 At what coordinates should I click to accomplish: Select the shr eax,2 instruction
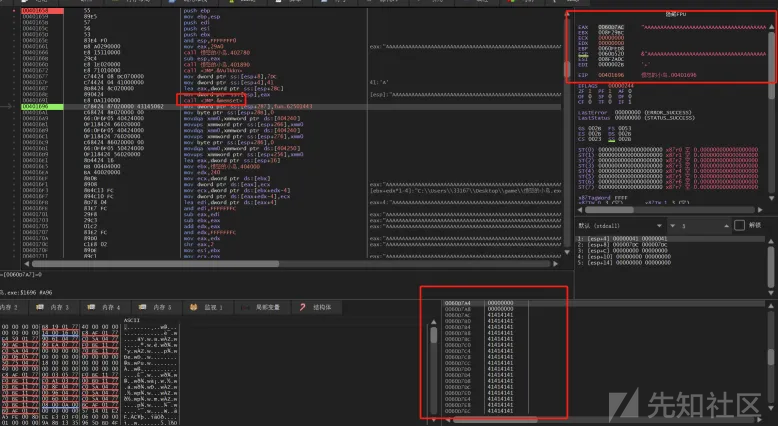point(197,244)
